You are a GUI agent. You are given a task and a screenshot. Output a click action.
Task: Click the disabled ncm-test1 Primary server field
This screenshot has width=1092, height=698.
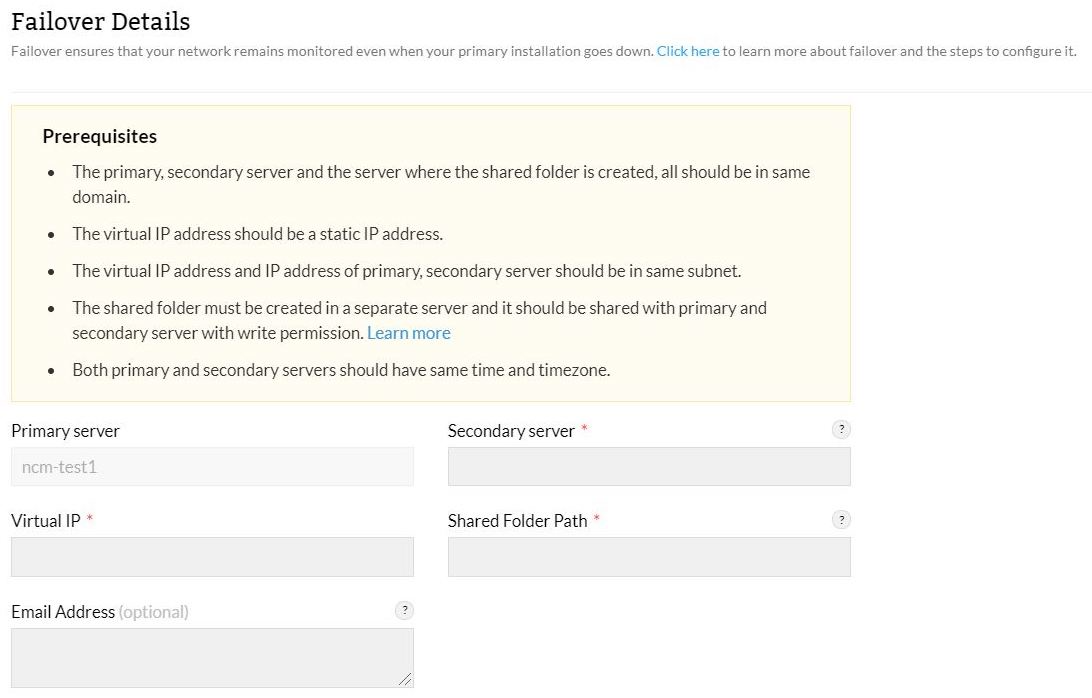(x=212, y=466)
